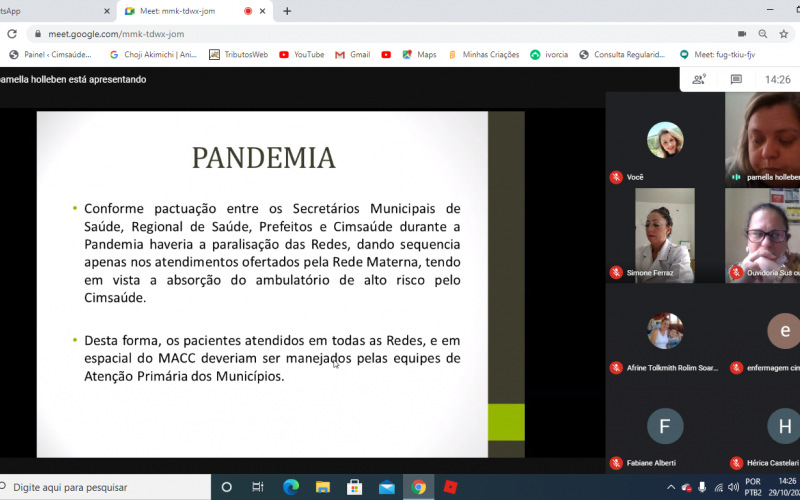Click the lock icon in address bar
Viewport: 800px width, 500px height.
pyautogui.click(x=37, y=34)
